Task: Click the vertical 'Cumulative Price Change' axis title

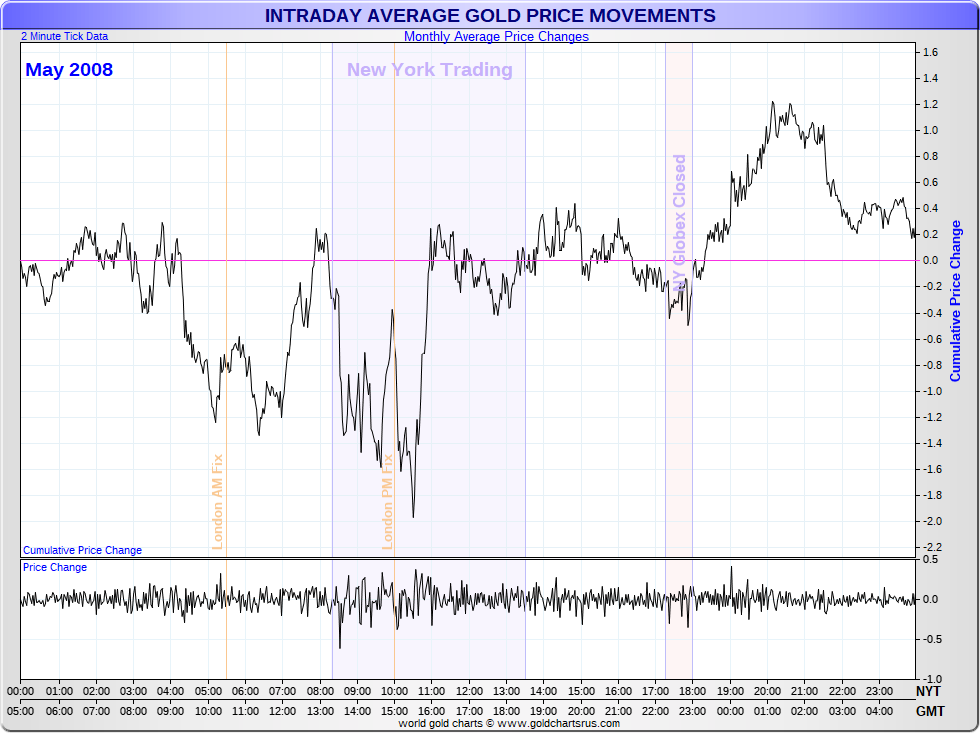Action: pyautogui.click(x=956, y=301)
